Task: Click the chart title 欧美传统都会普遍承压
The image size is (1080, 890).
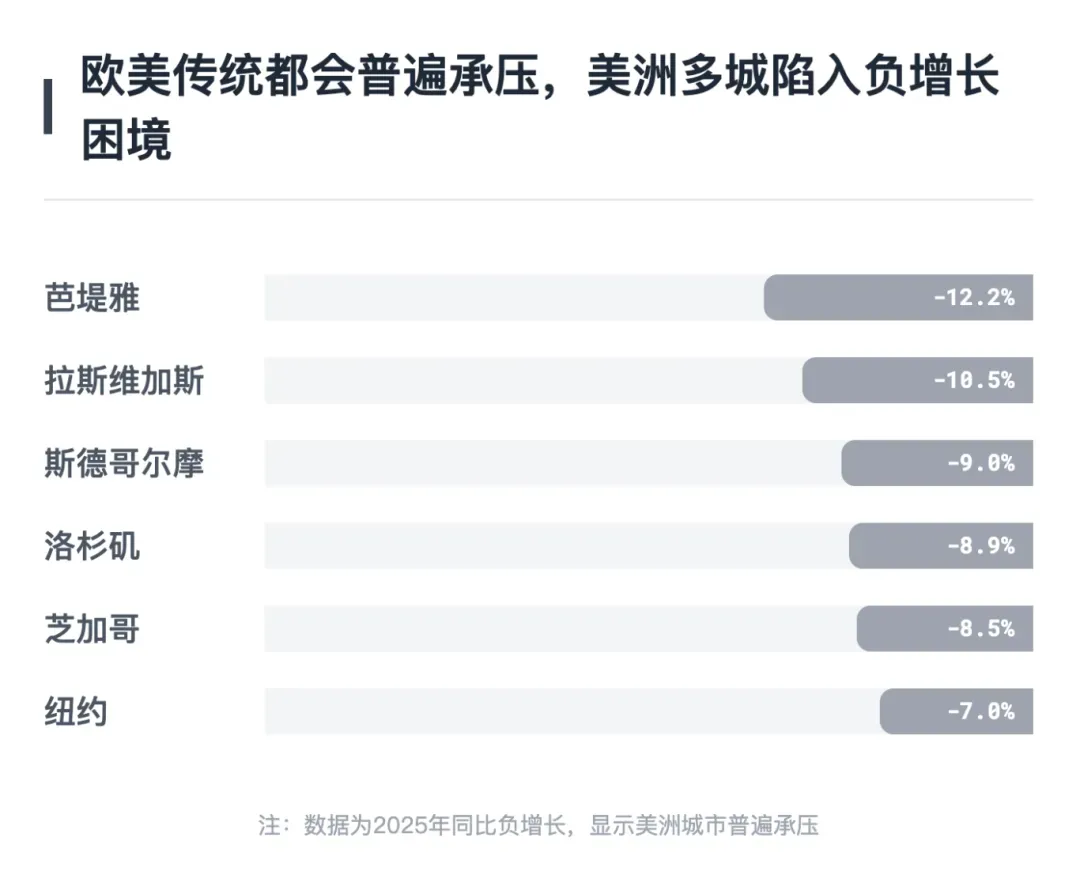Action: point(310,75)
